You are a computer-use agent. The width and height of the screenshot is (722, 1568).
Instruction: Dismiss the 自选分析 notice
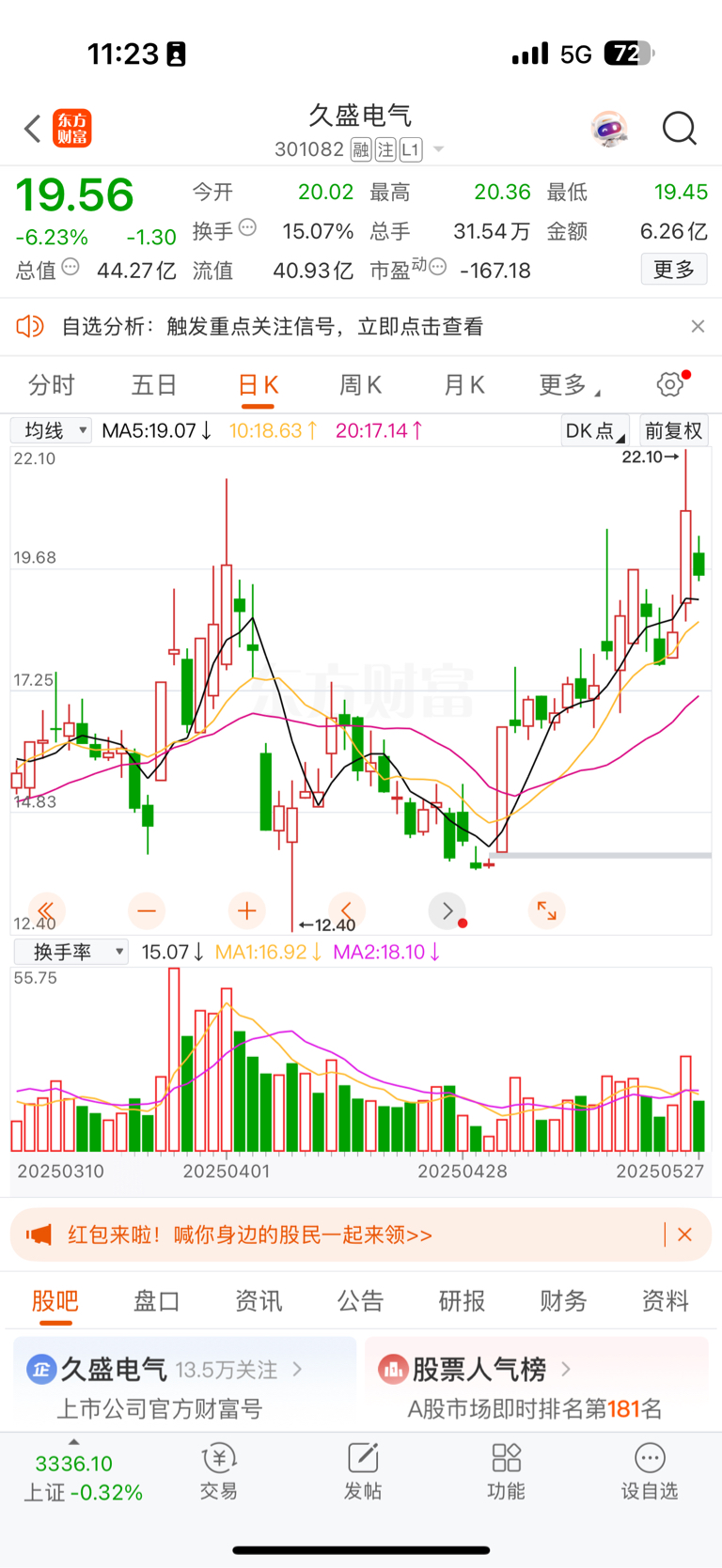pyautogui.click(x=698, y=326)
